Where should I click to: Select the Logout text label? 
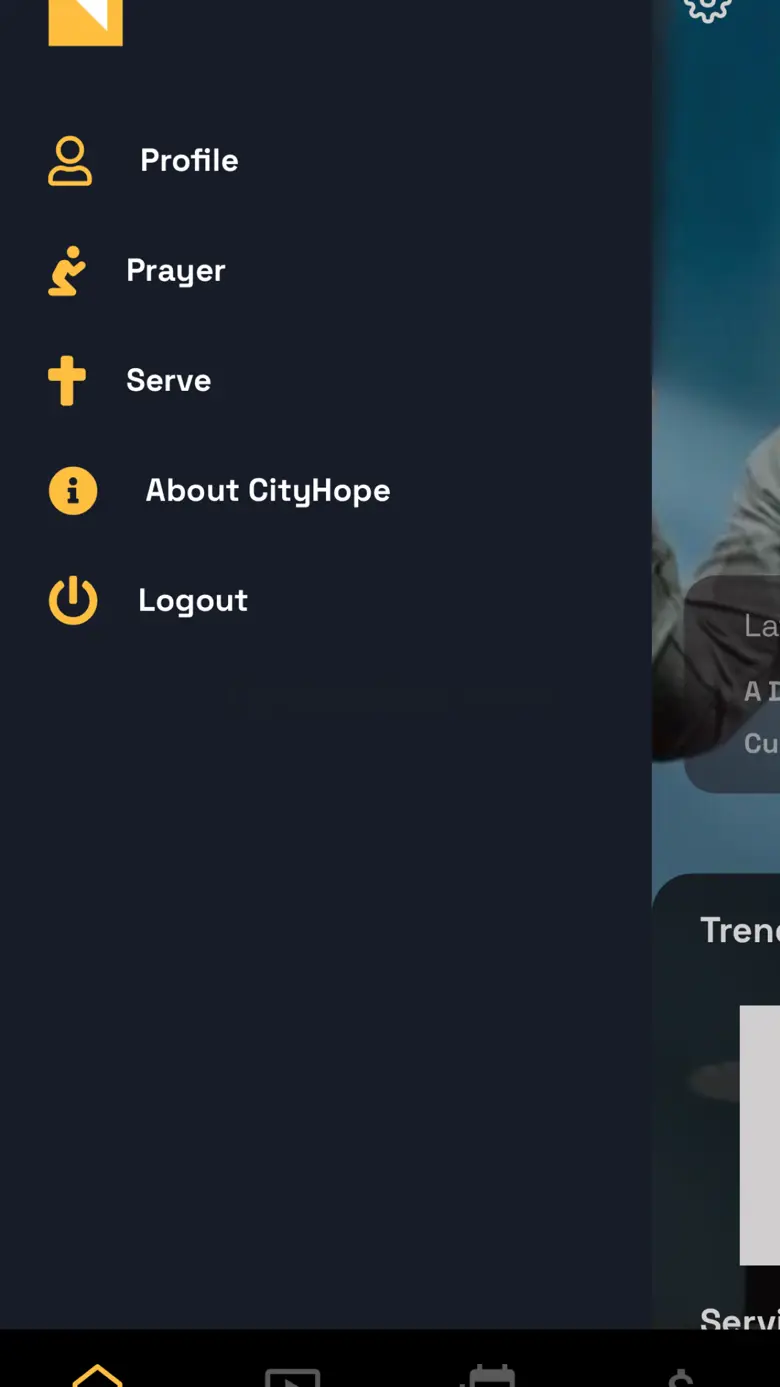[193, 601]
